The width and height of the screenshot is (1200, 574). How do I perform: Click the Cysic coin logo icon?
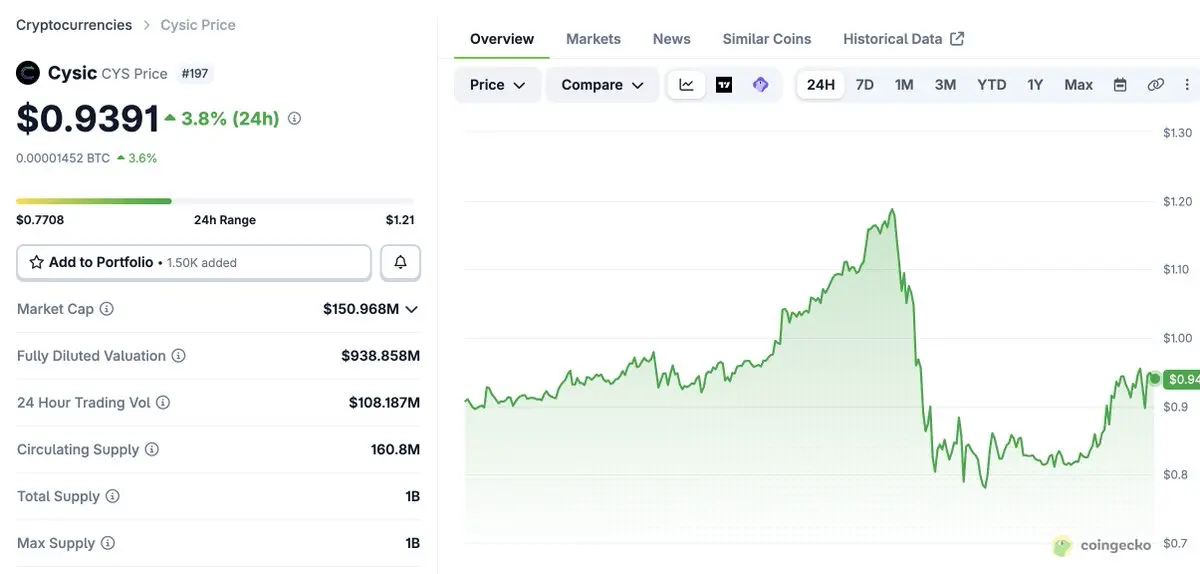coord(28,73)
